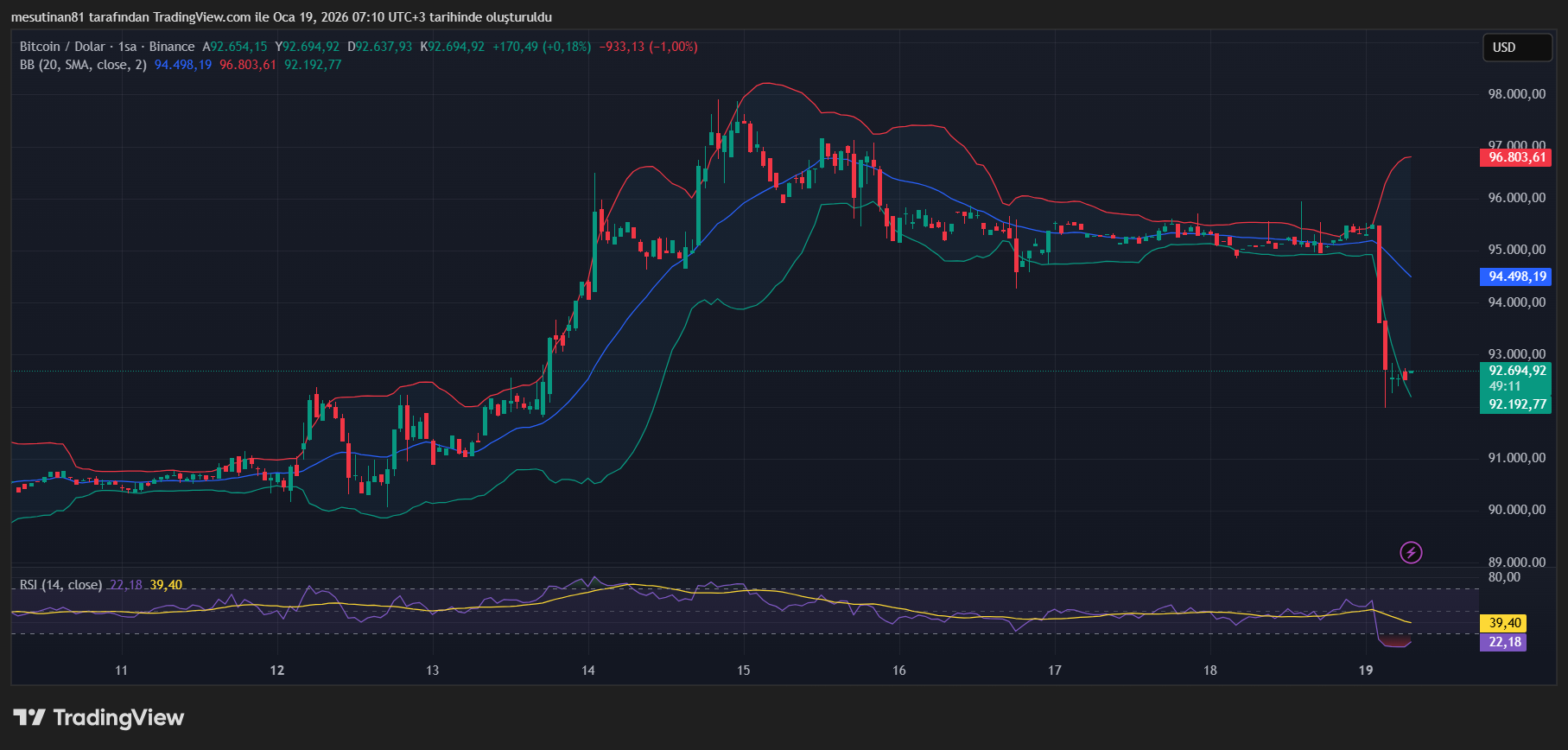Viewport: 1568px width, 750px height.
Task: Click the purple lightning bolt icon
Action: 1411,552
